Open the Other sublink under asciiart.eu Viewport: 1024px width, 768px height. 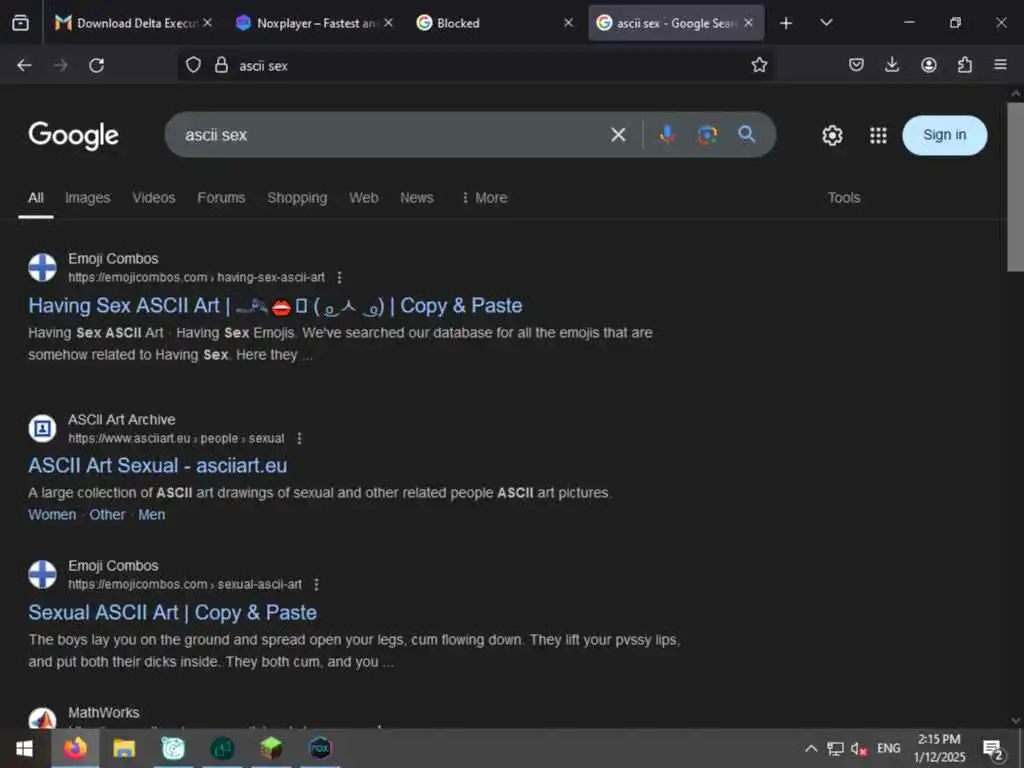coord(107,515)
